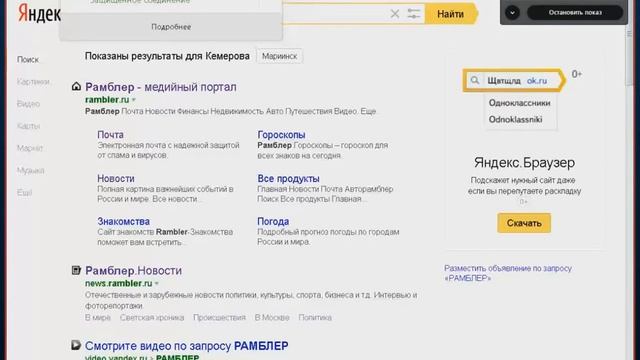Click the home icon beside Рамблер result
The image size is (640, 360).
(x=76, y=87)
